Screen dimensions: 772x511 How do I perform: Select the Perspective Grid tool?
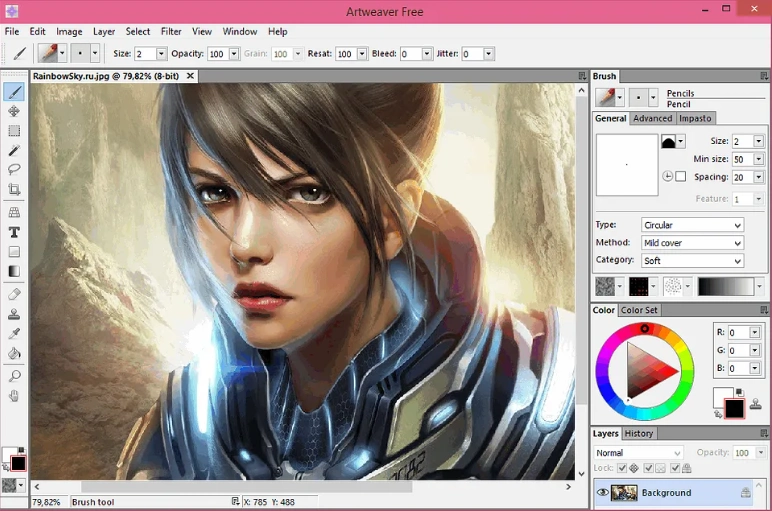click(x=14, y=212)
